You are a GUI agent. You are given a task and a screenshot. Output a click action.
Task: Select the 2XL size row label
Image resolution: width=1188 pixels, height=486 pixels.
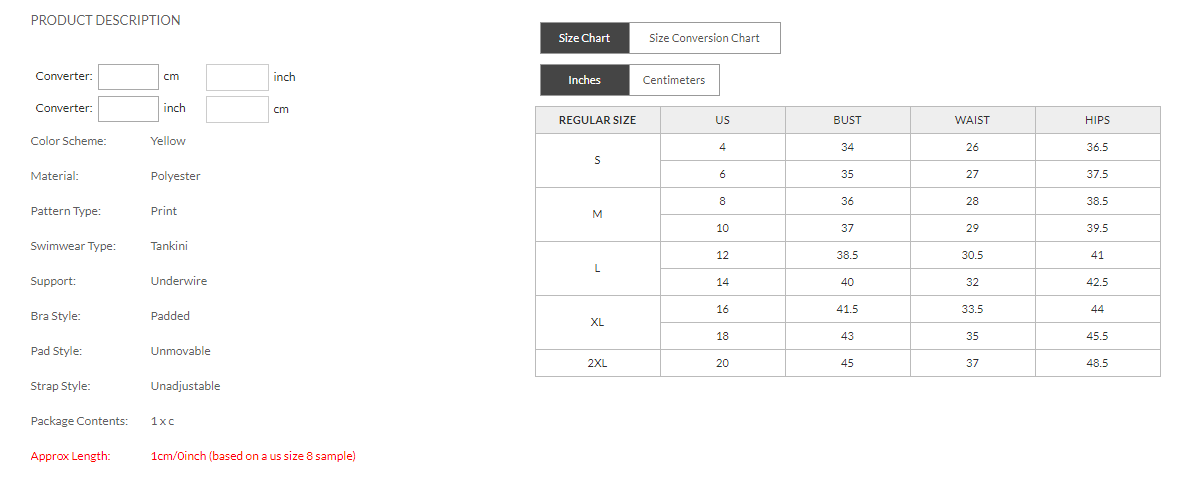pos(597,363)
